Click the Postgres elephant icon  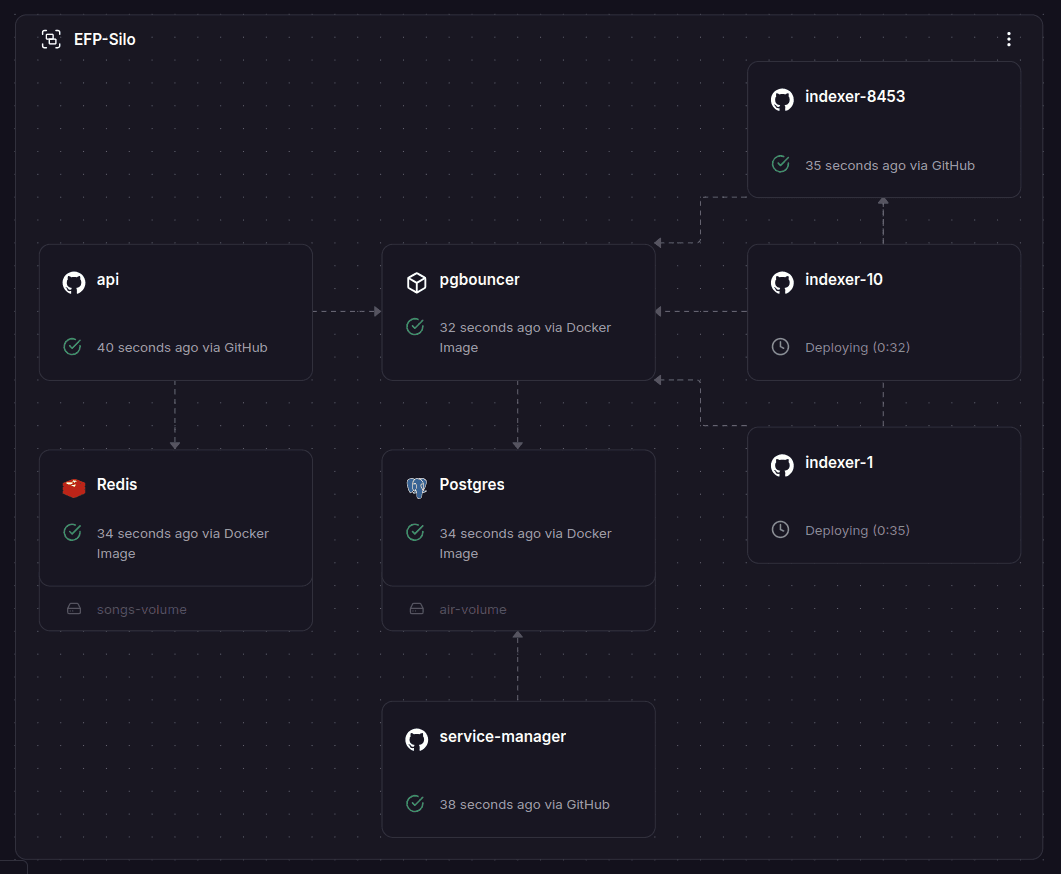tap(416, 486)
